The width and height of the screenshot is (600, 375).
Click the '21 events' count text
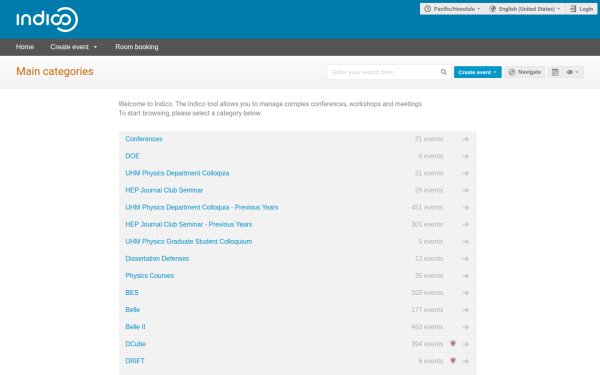pyautogui.click(x=429, y=139)
